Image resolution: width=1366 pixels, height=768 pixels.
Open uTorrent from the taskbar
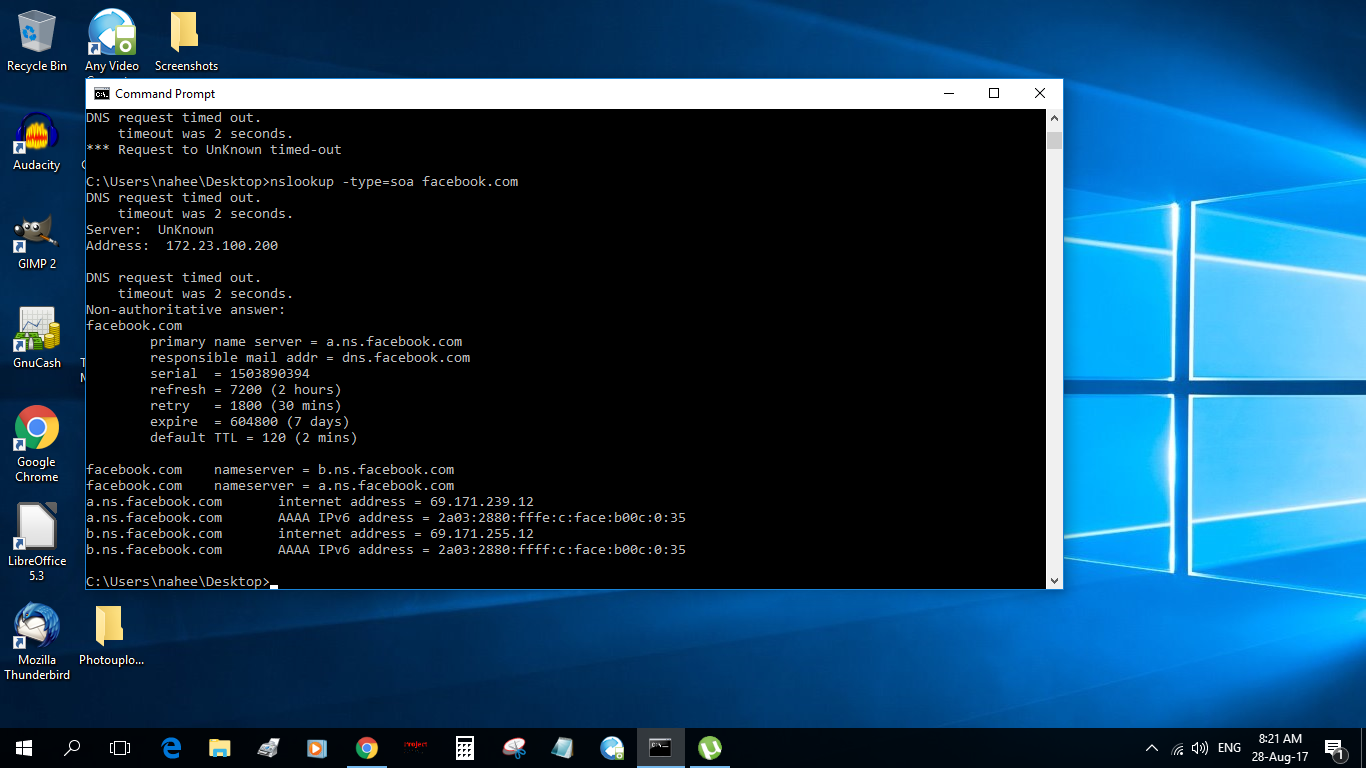point(709,748)
